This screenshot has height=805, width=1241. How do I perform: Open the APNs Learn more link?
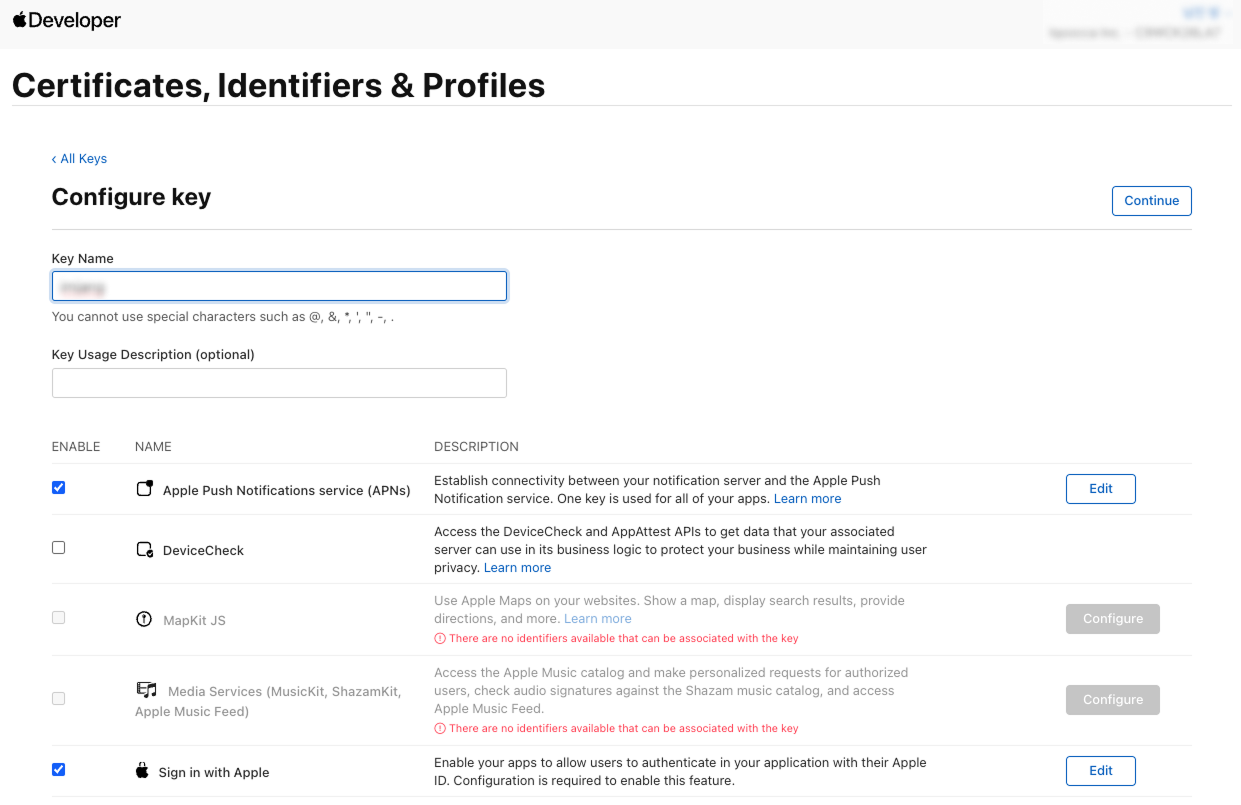pos(807,499)
